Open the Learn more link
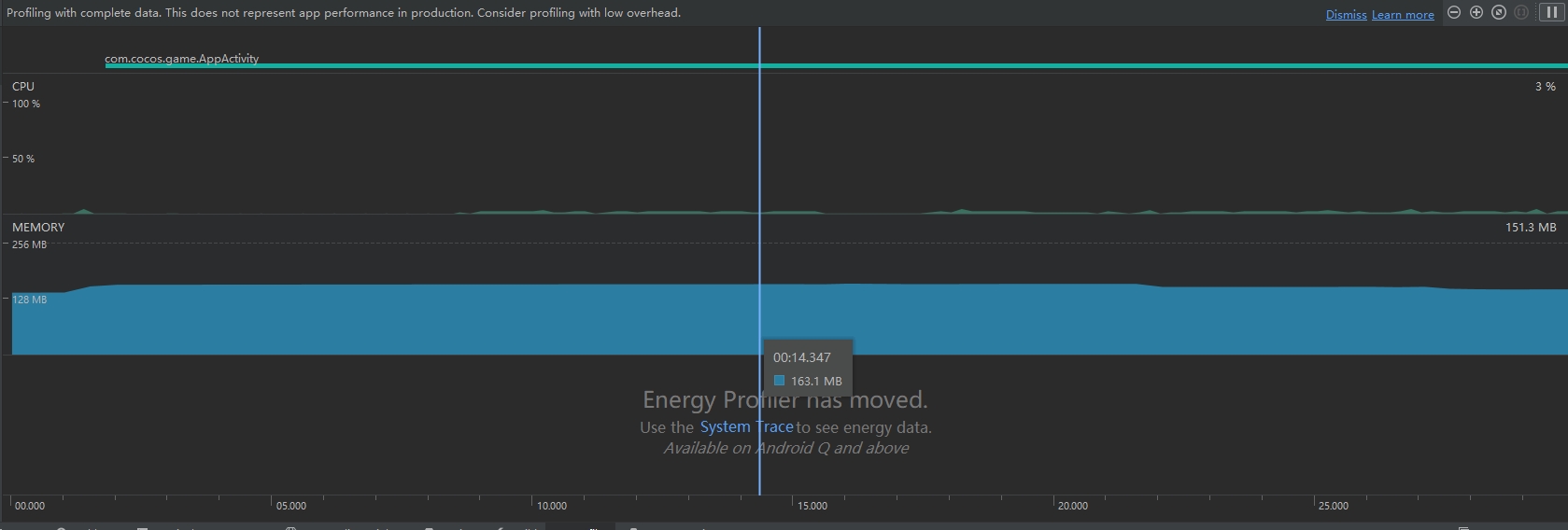1568x530 pixels. tap(1402, 15)
